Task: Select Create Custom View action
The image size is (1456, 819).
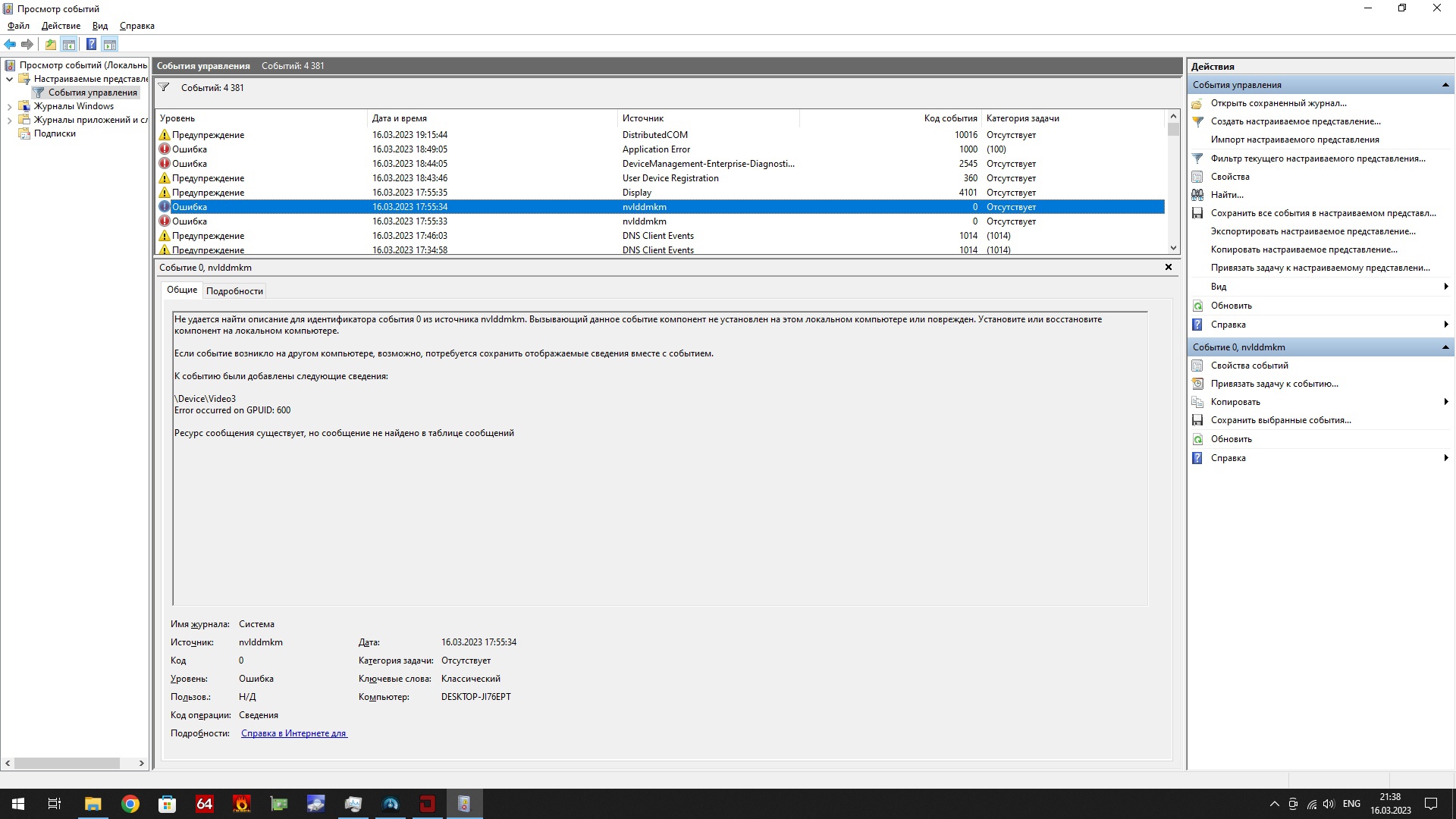Action: (1295, 121)
